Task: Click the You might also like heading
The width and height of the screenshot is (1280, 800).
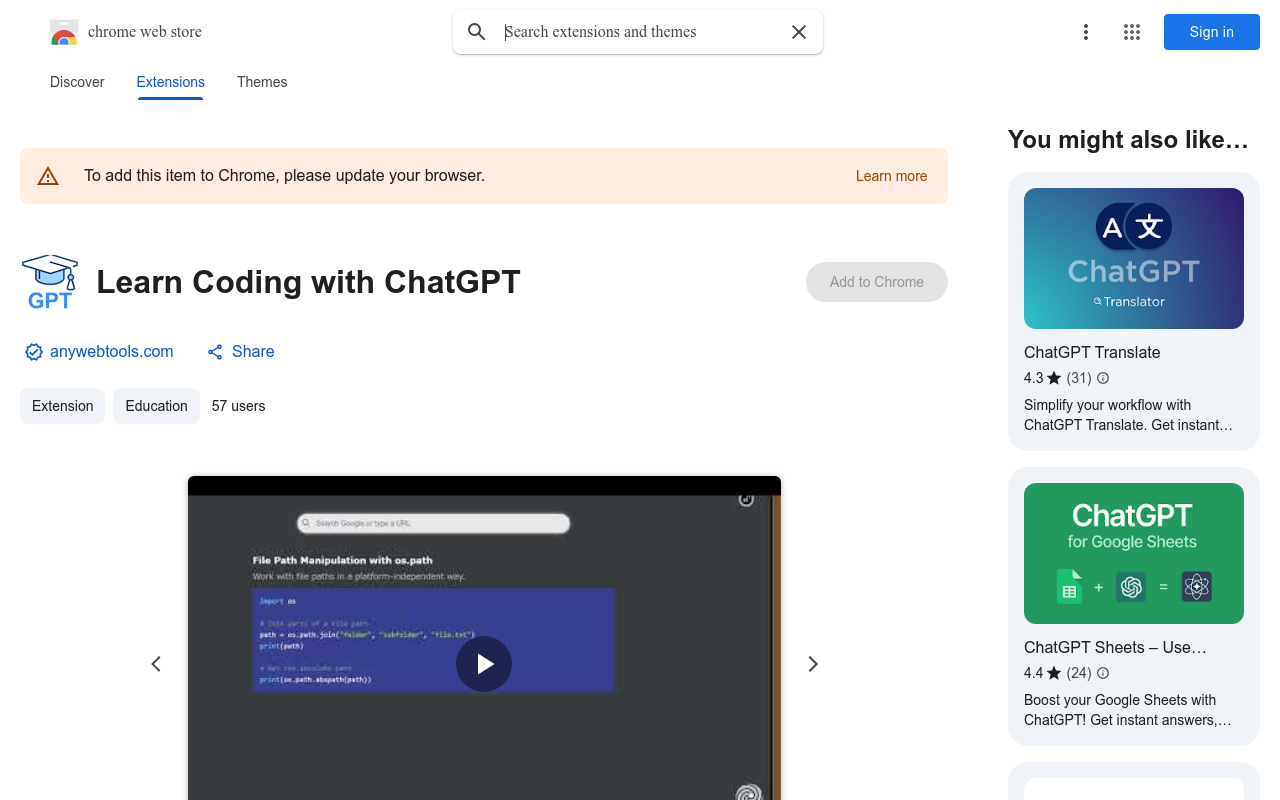Action: (x=1128, y=140)
